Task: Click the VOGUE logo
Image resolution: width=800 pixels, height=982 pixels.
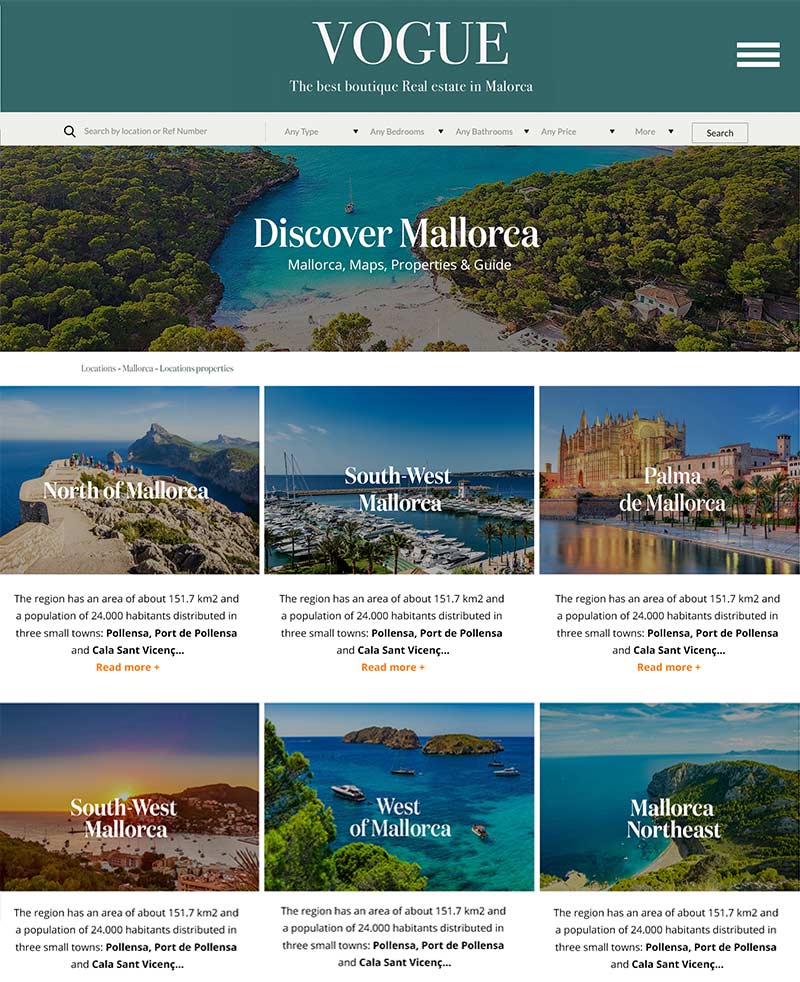Action: point(411,43)
